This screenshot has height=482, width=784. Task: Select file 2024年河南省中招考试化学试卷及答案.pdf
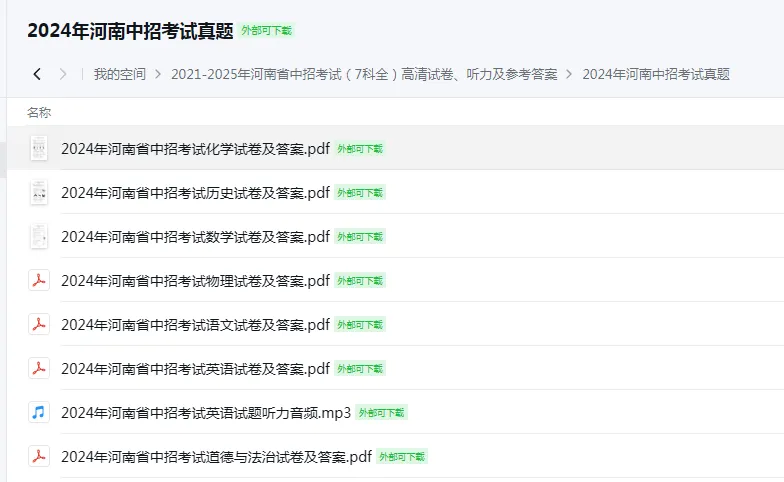point(196,148)
